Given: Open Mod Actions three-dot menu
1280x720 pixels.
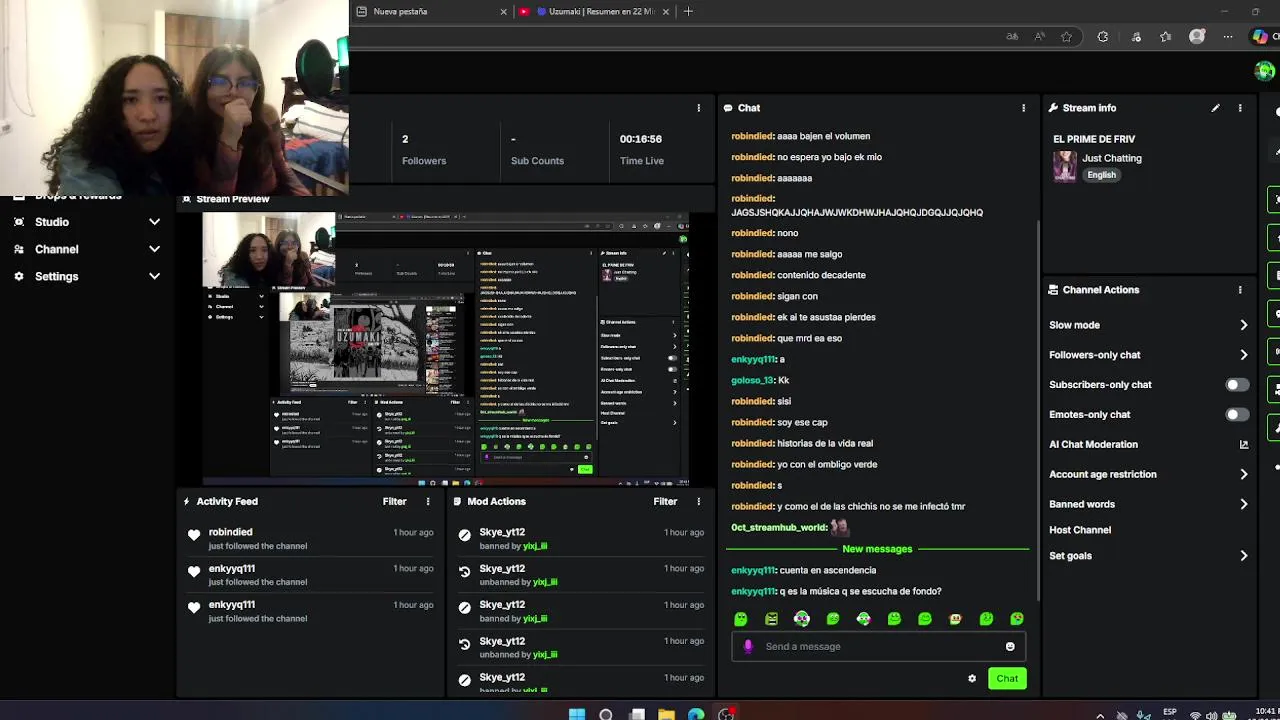Looking at the screenshot, I should click(698, 502).
